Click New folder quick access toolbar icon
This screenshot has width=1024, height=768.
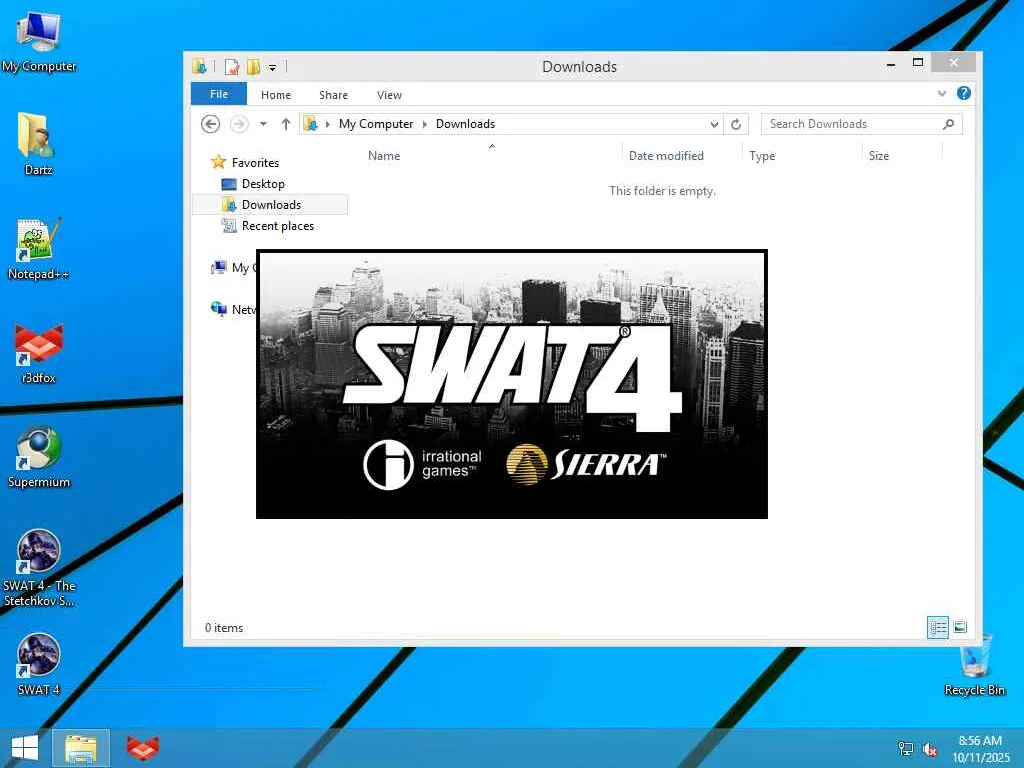coord(253,67)
